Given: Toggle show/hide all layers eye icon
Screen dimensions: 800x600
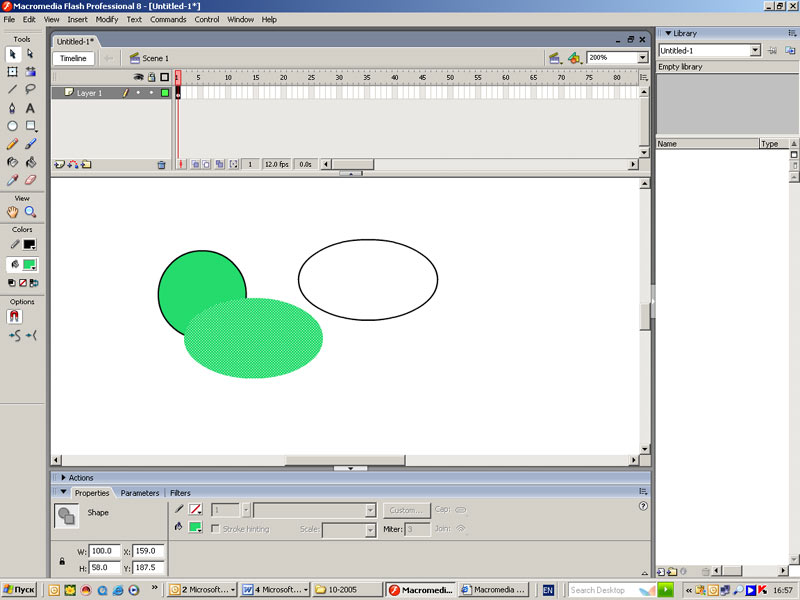Looking at the screenshot, I should [139, 77].
